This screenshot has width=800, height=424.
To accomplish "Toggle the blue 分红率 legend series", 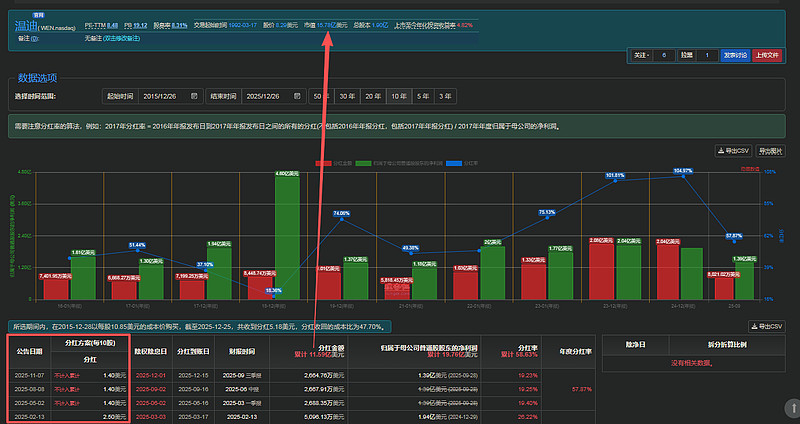I will [469, 162].
